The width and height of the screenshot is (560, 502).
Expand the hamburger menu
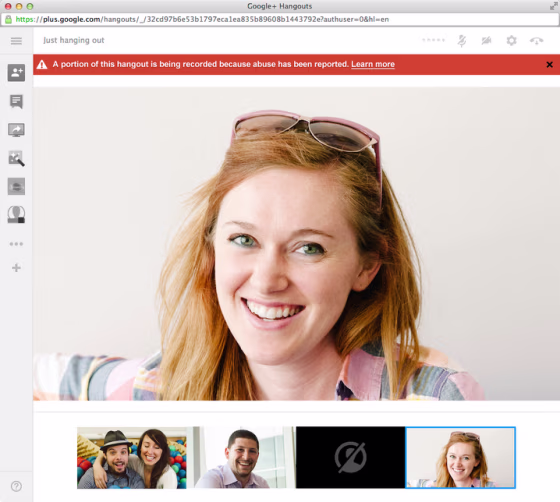(16, 41)
